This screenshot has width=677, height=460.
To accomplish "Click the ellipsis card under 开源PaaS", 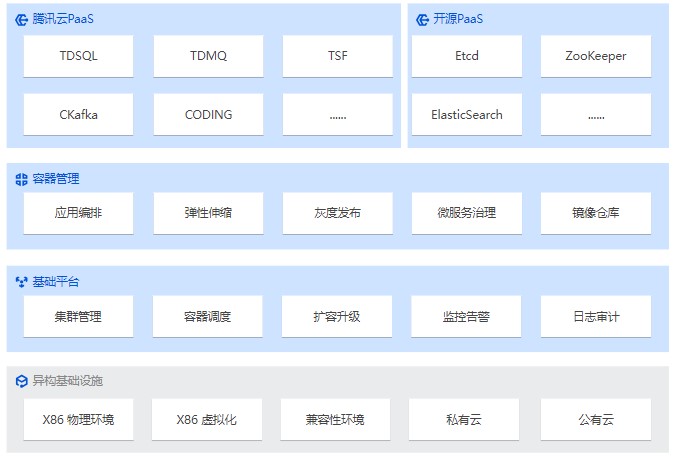I will [x=596, y=114].
